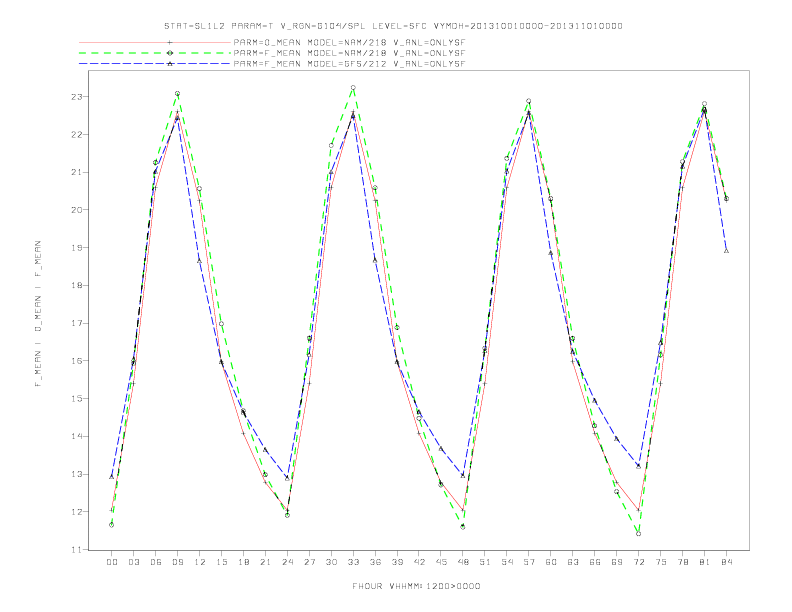792x612 pixels.
Task: Click y-axis tick label 17
Action: coord(76,323)
